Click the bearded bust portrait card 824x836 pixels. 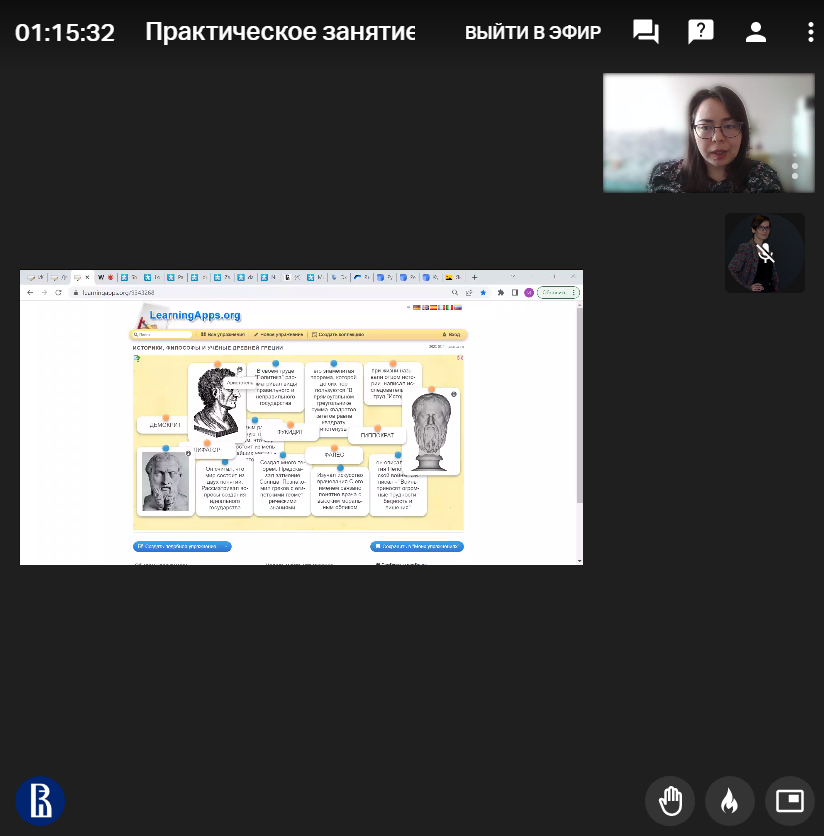tap(435, 432)
